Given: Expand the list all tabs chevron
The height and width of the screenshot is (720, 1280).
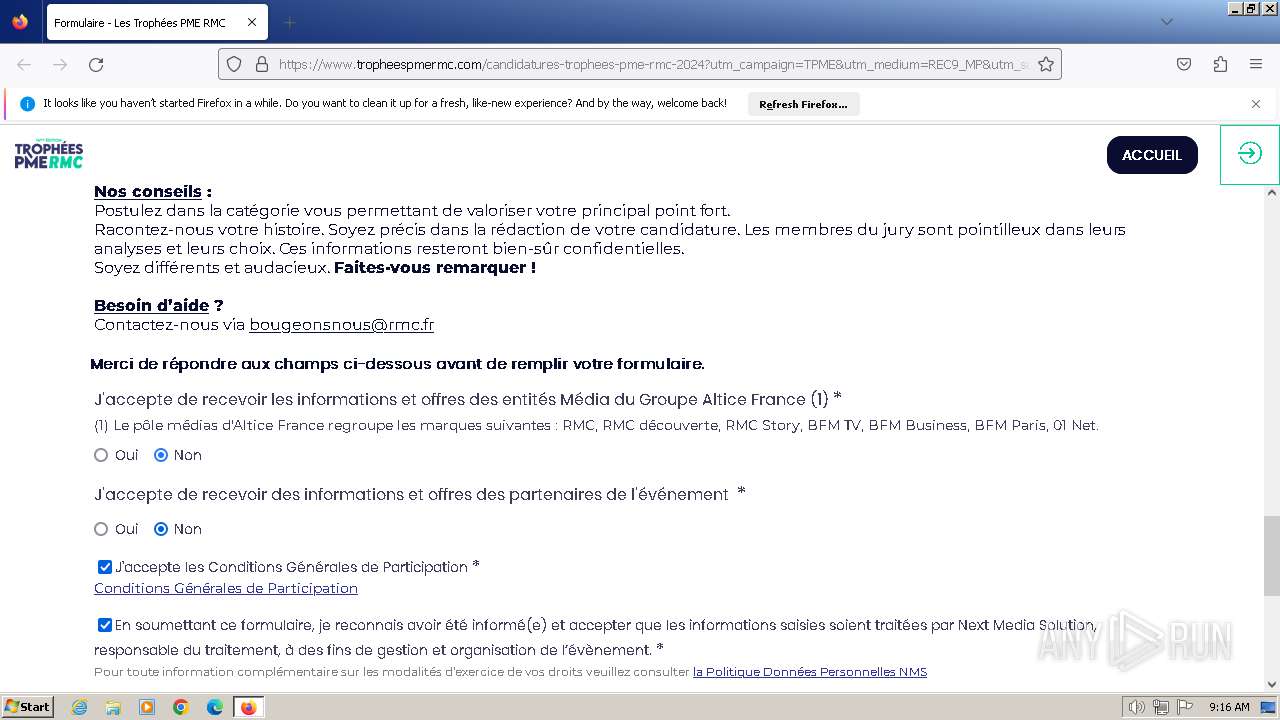Looking at the screenshot, I should (1166, 22).
